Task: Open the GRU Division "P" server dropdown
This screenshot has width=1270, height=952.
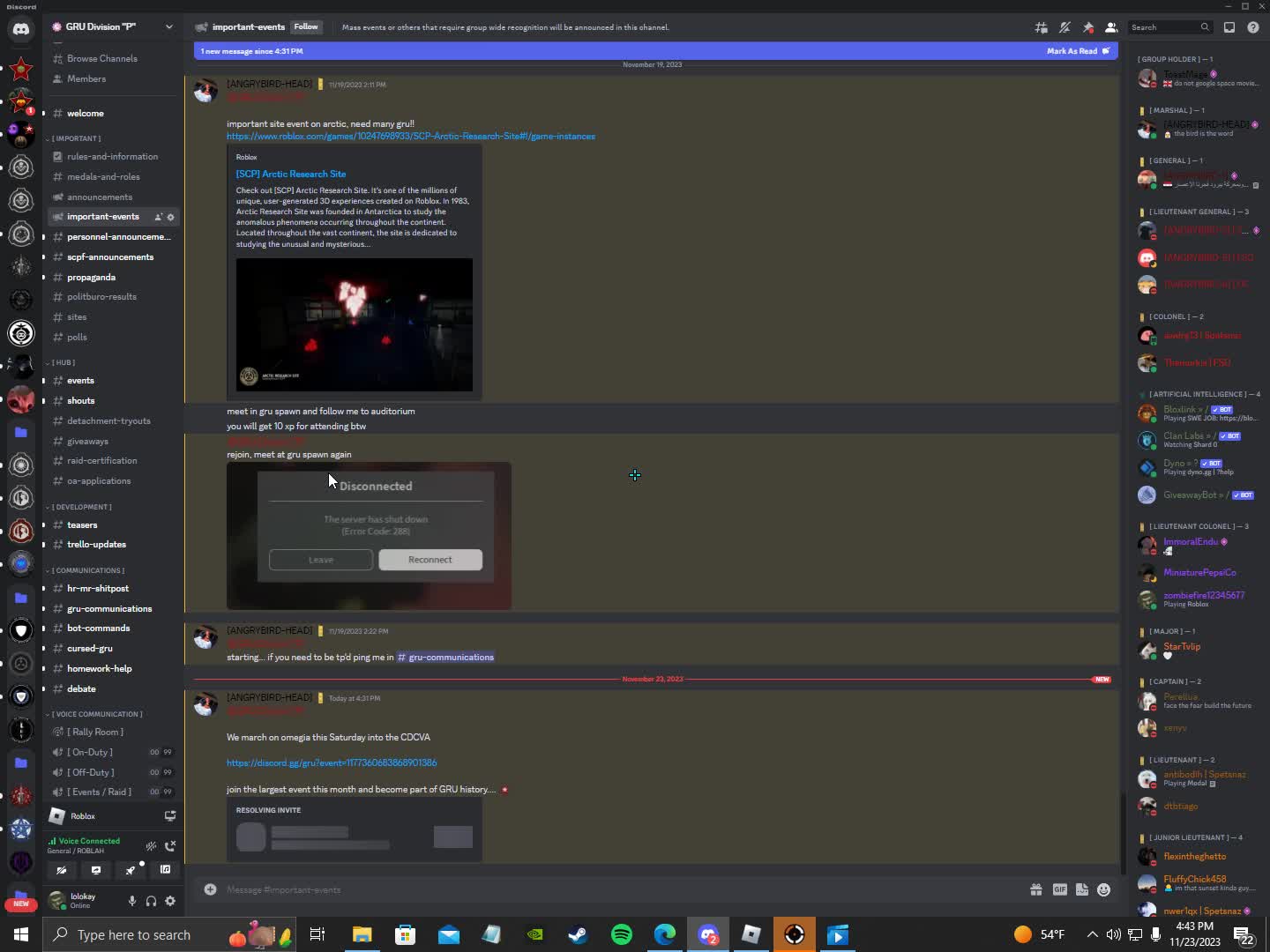Action: pos(168,26)
